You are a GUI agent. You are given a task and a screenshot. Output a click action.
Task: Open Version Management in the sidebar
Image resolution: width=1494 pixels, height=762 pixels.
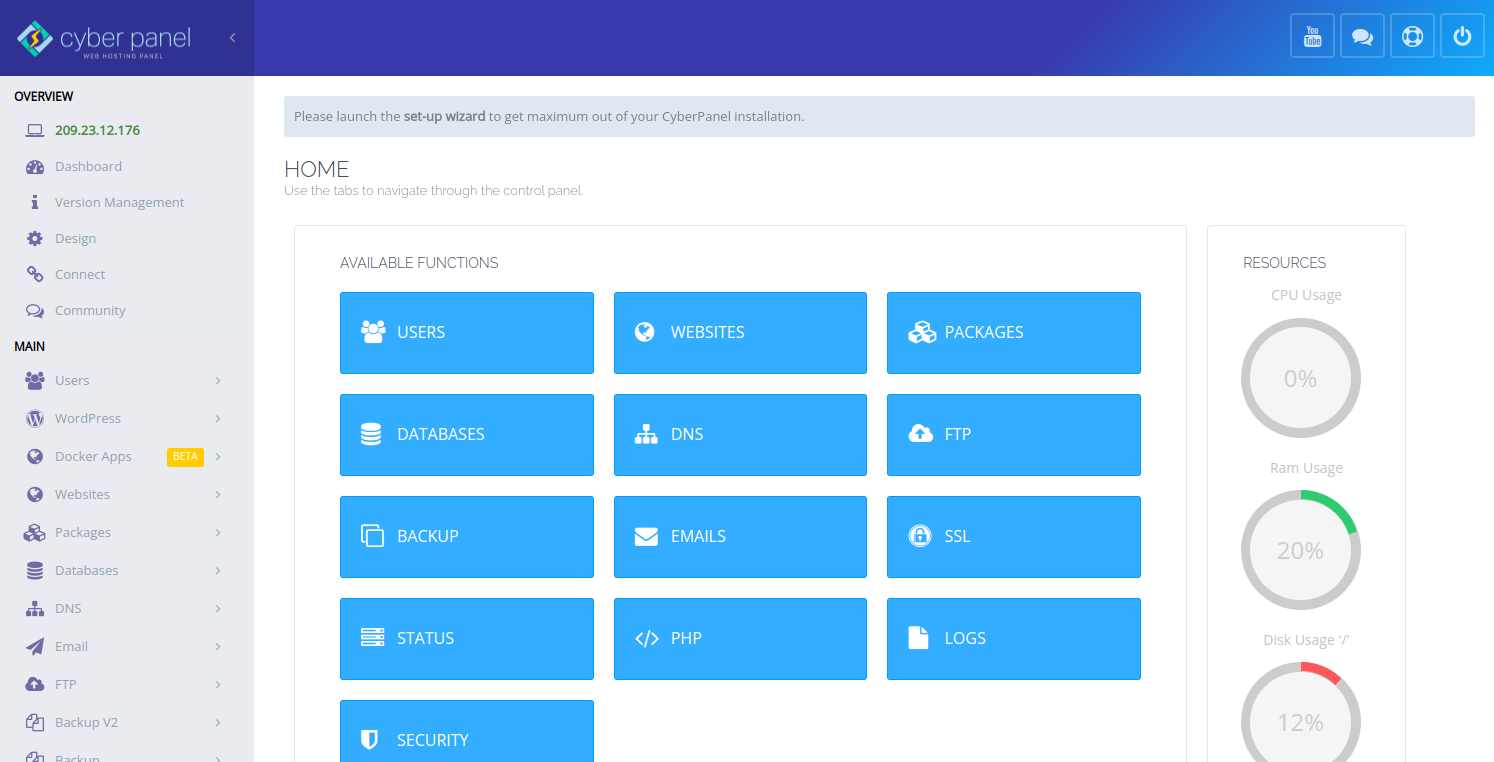[119, 203]
